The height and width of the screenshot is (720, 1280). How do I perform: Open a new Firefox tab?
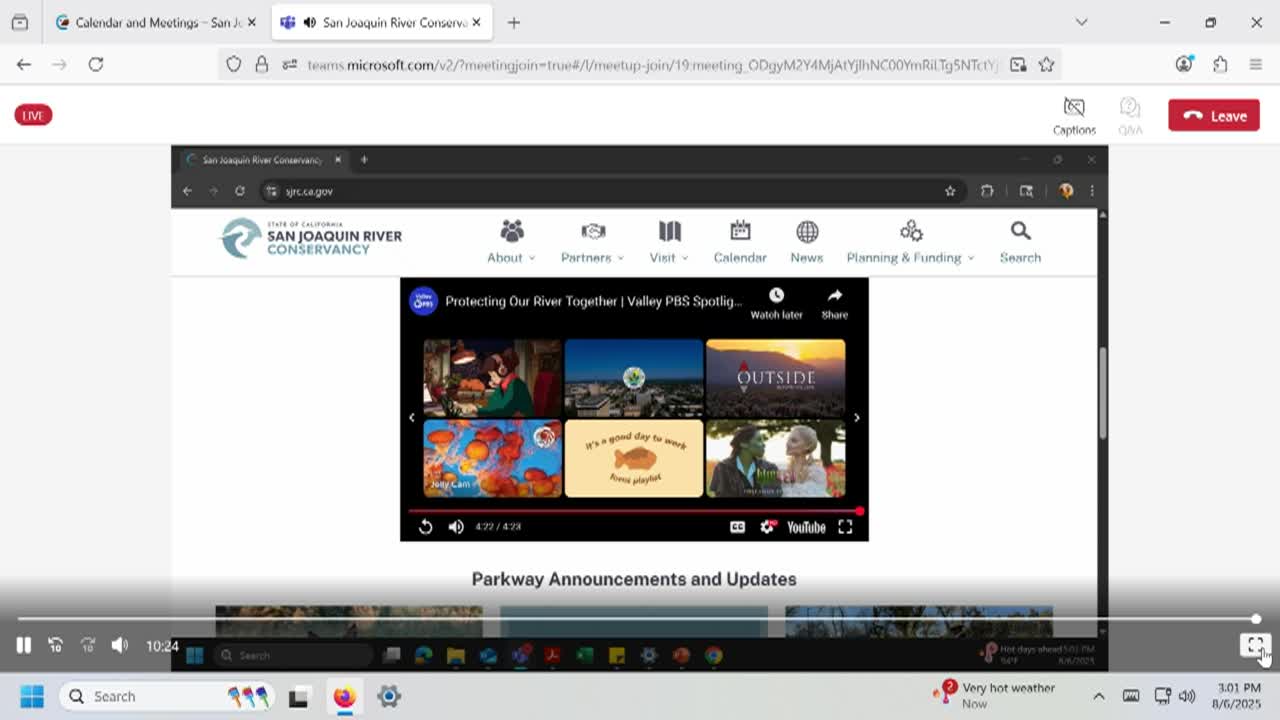point(514,22)
